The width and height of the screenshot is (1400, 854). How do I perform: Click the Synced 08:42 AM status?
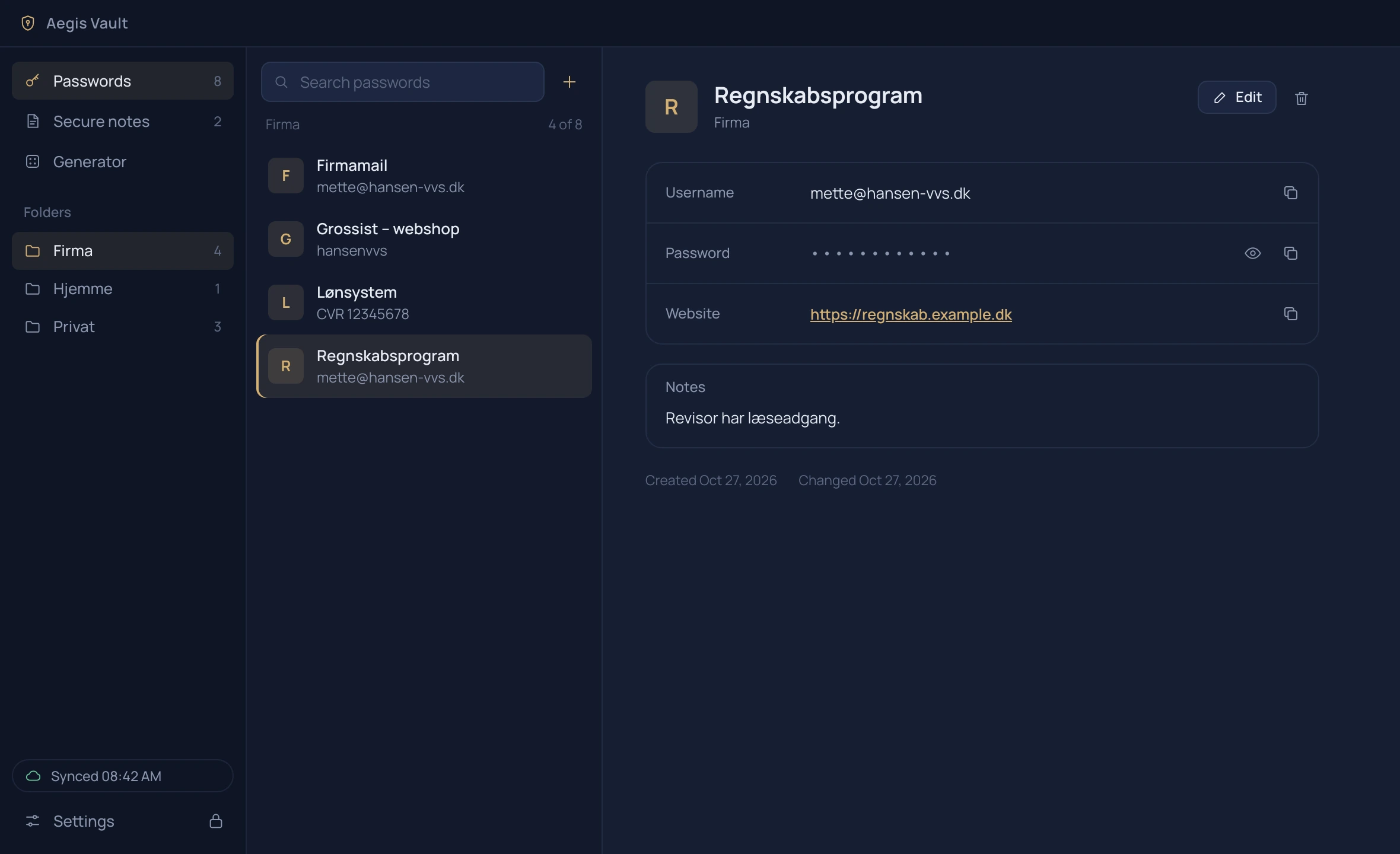tap(123, 776)
